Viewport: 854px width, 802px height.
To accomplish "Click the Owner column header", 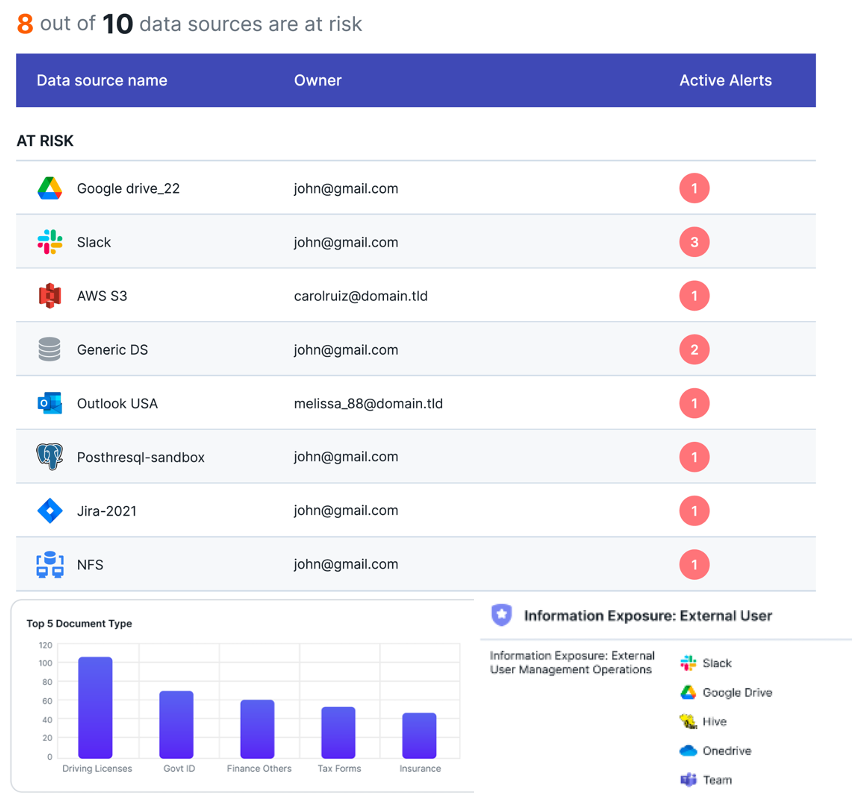I will pos(318,80).
